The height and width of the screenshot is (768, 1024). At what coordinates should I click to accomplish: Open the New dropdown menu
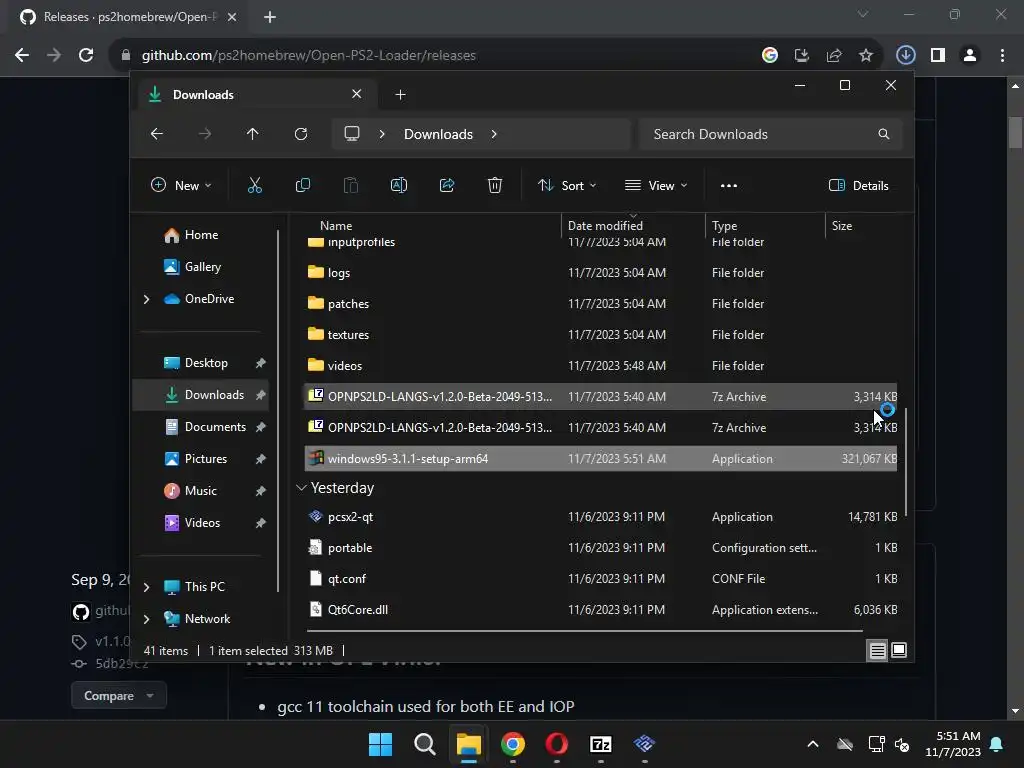pyautogui.click(x=181, y=185)
